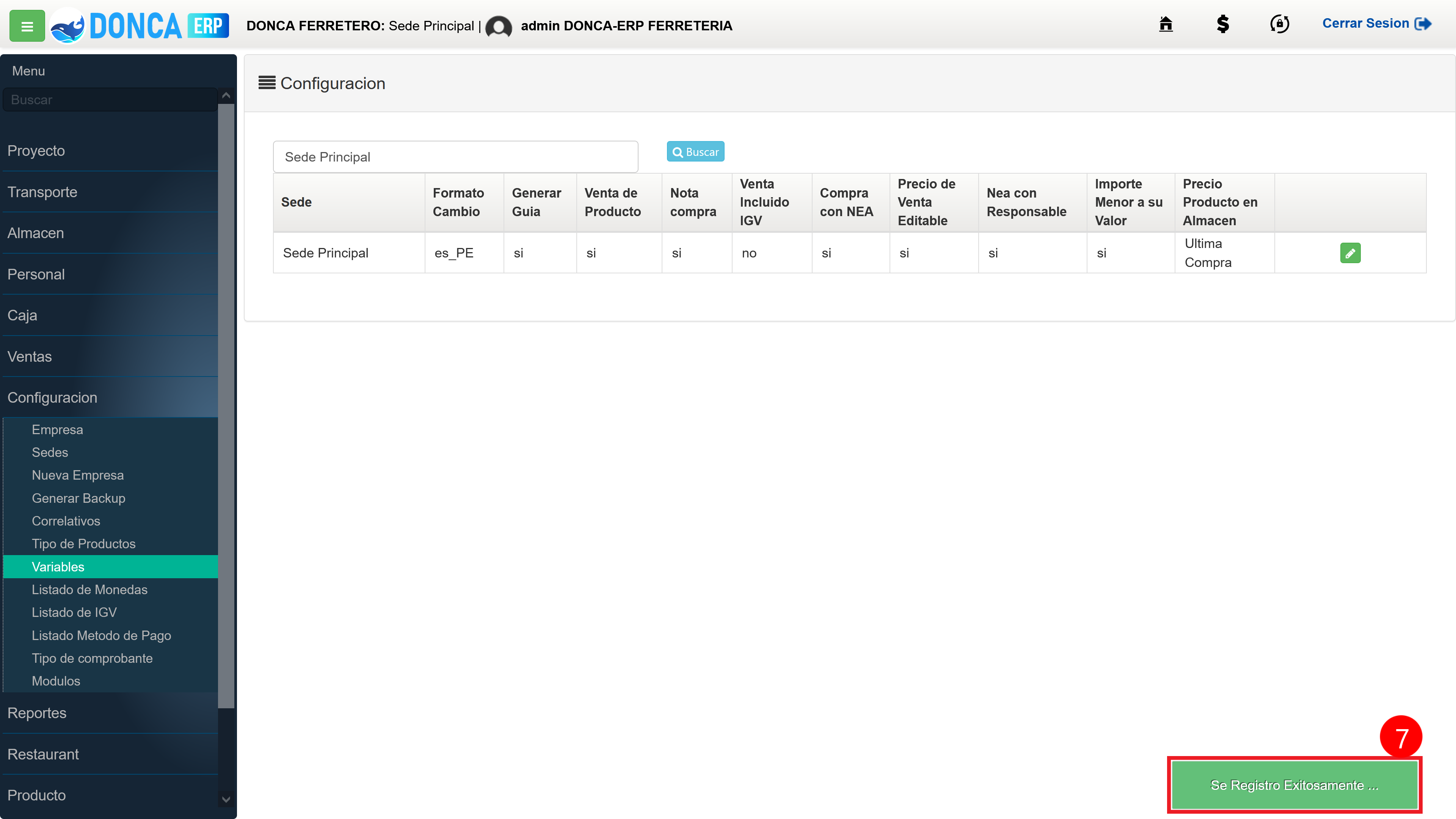Open Sedes submenu item

click(110, 453)
